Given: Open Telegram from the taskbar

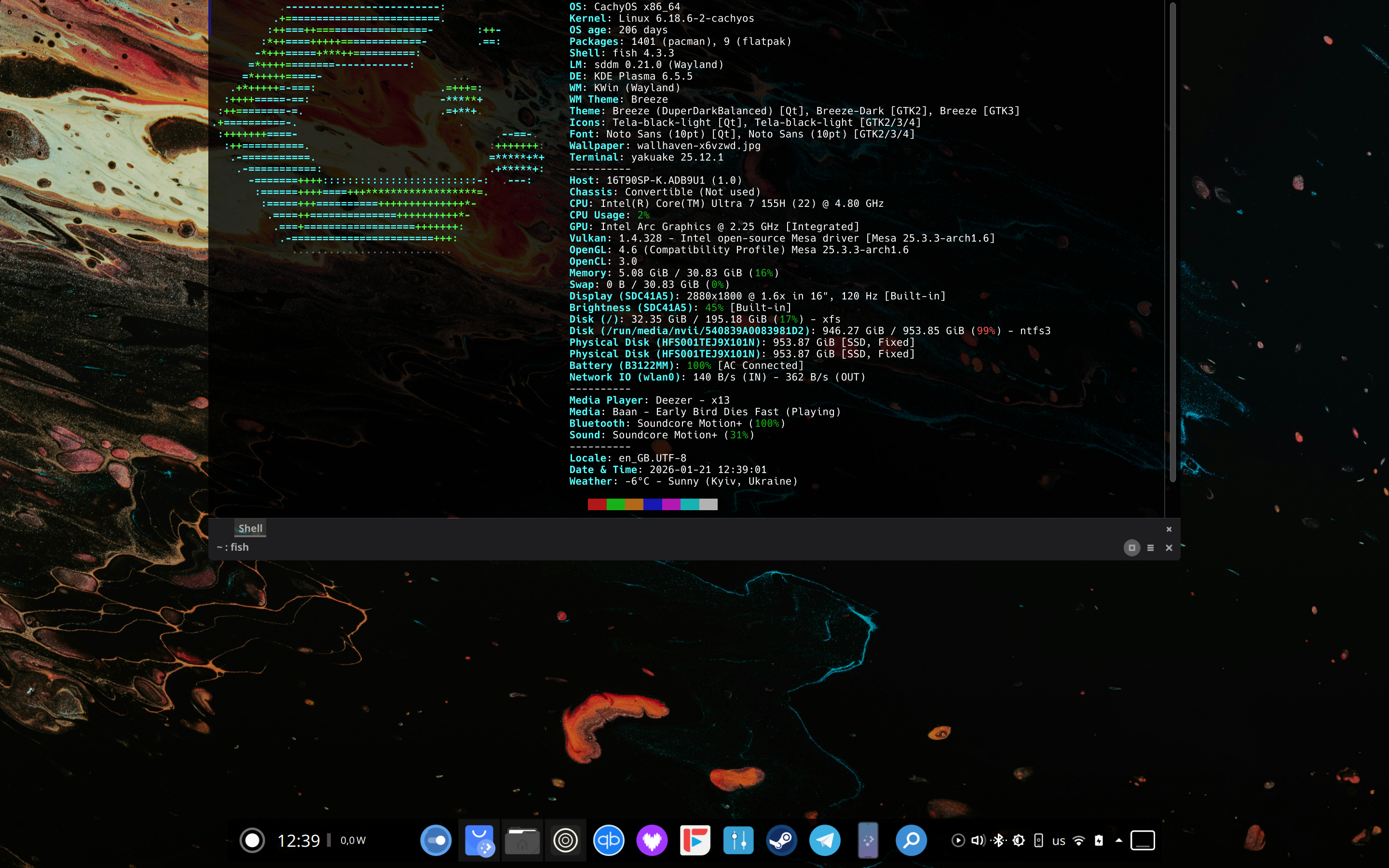Looking at the screenshot, I should [x=825, y=841].
